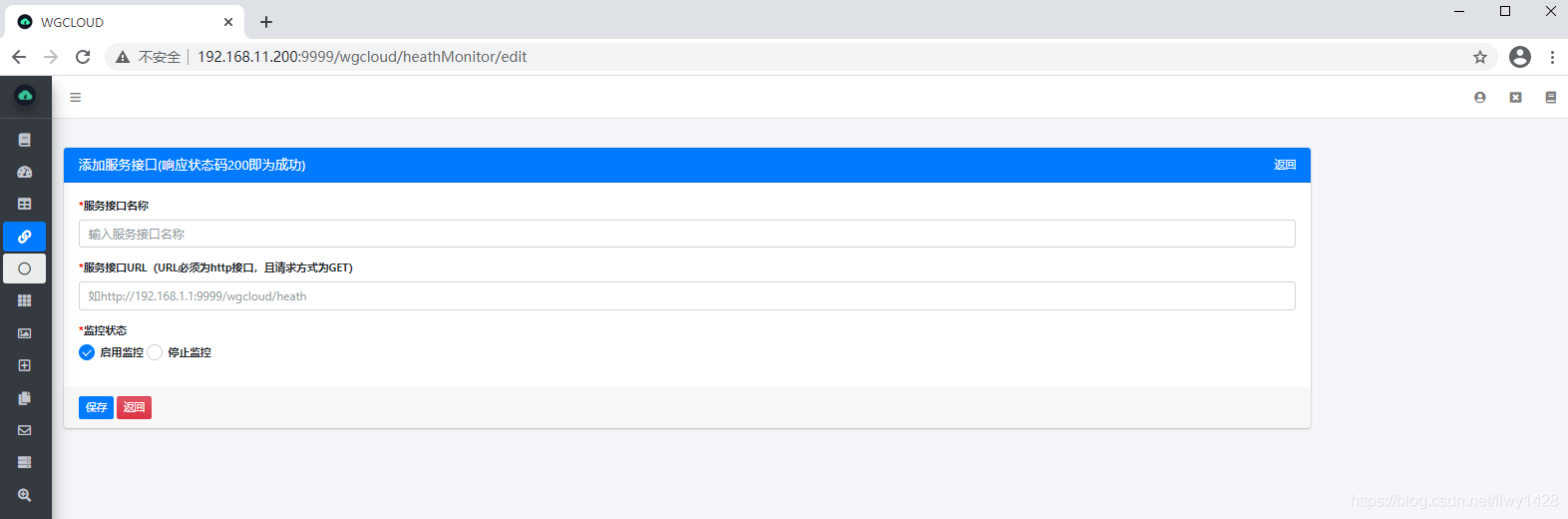Toggle the sidebar with the hamburger icon

[x=75, y=97]
